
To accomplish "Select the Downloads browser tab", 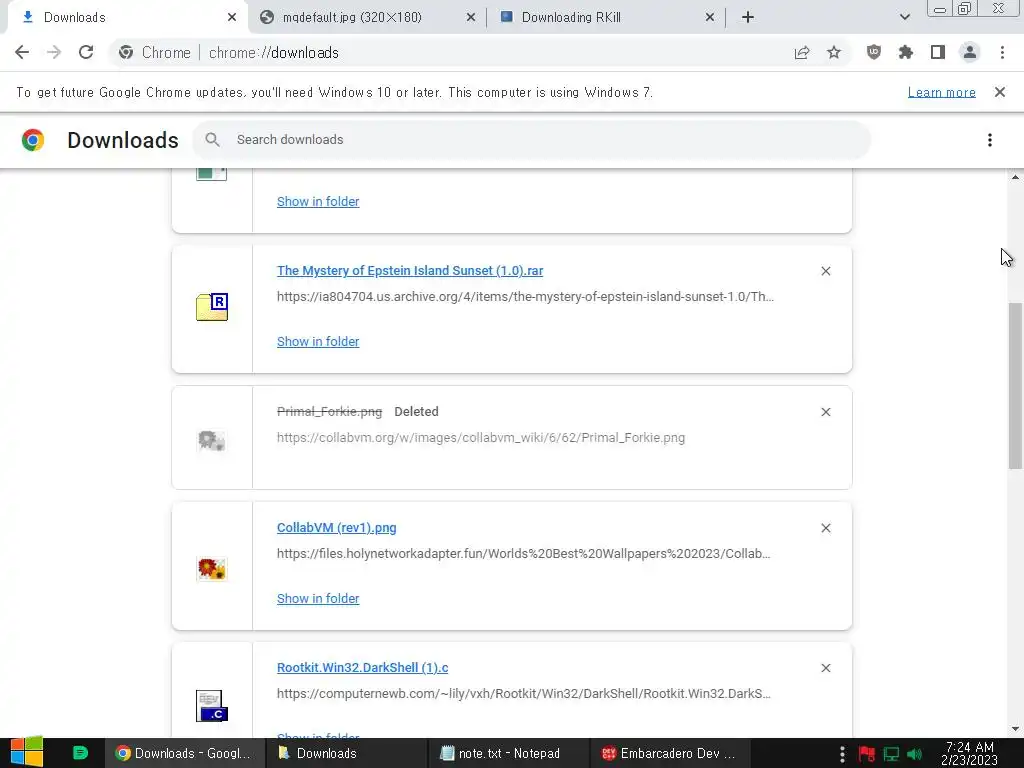I will (x=127, y=17).
